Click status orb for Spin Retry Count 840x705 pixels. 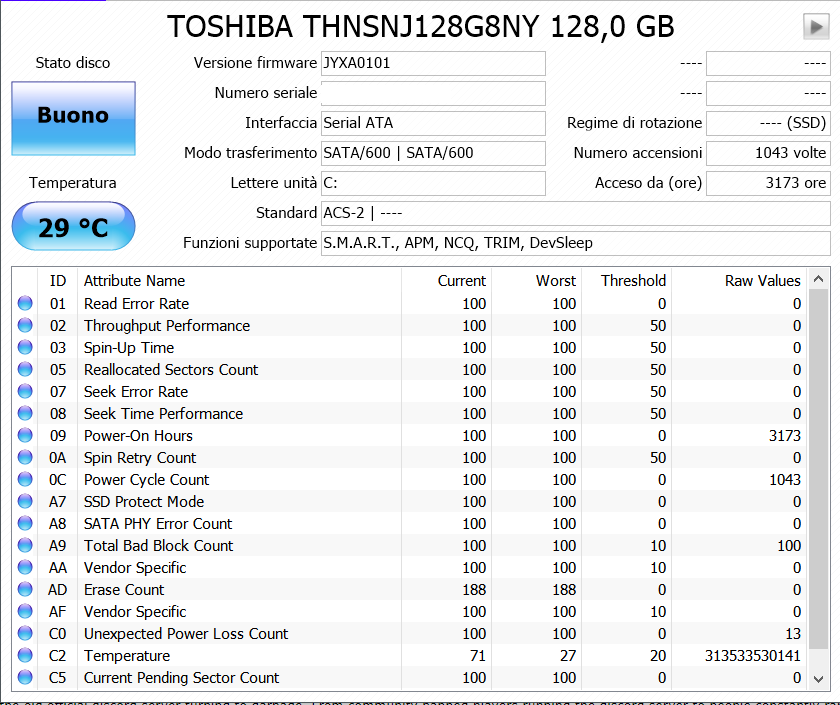tap(25, 457)
